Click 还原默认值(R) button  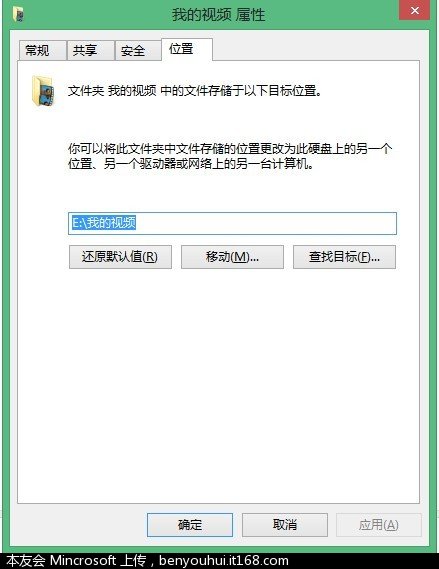click(x=120, y=257)
